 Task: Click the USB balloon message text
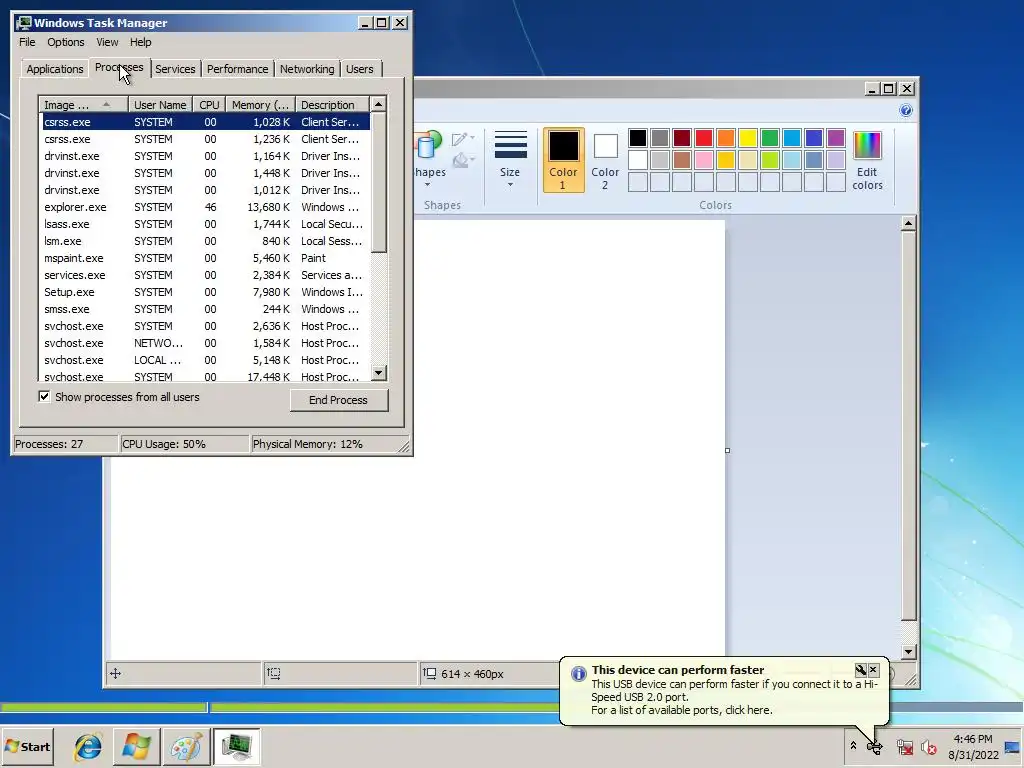pyautogui.click(x=735, y=697)
